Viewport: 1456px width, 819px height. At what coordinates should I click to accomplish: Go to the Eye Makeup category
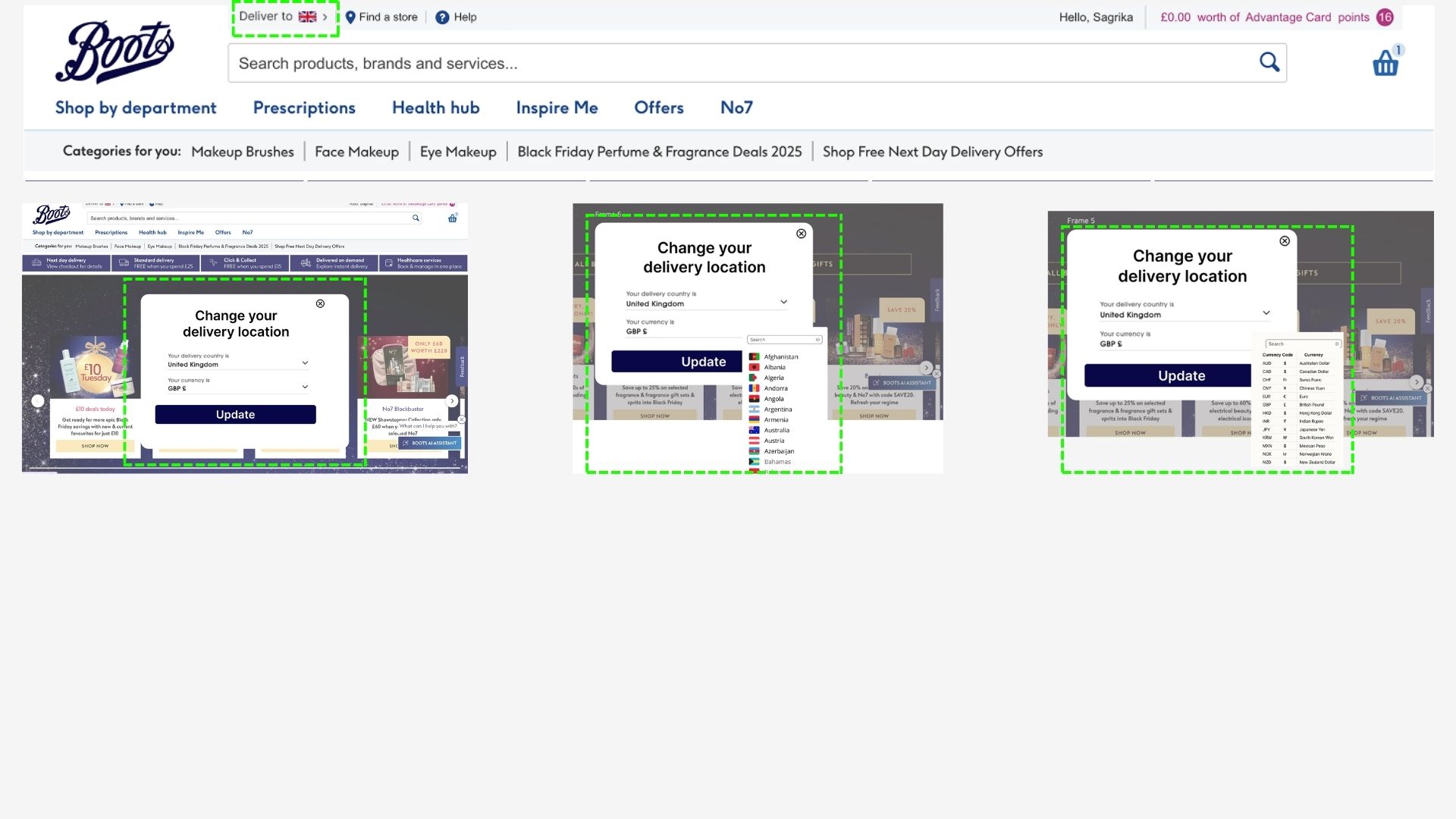coord(458,152)
